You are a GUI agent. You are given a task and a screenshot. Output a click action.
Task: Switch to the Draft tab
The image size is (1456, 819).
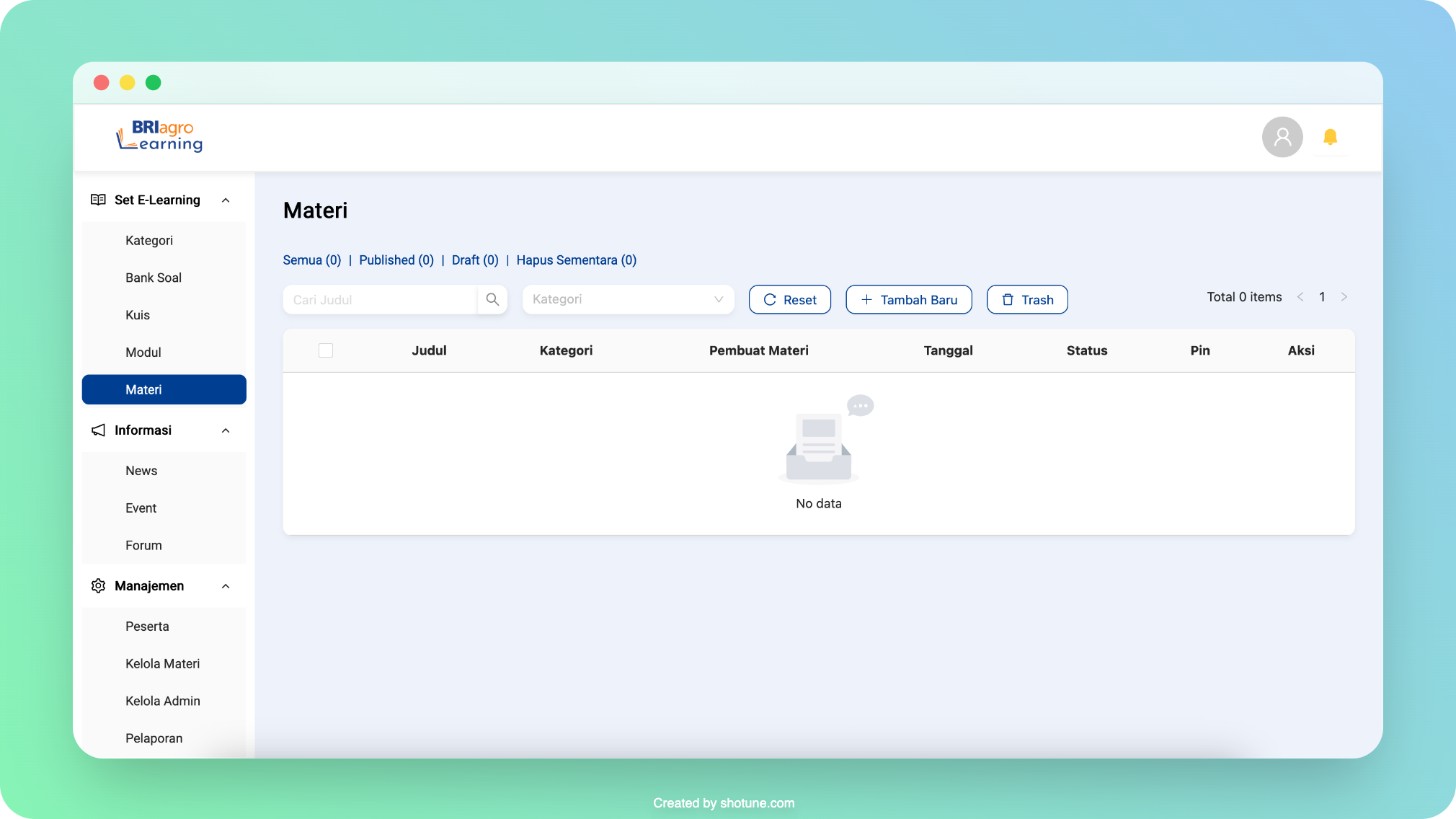point(475,260)
